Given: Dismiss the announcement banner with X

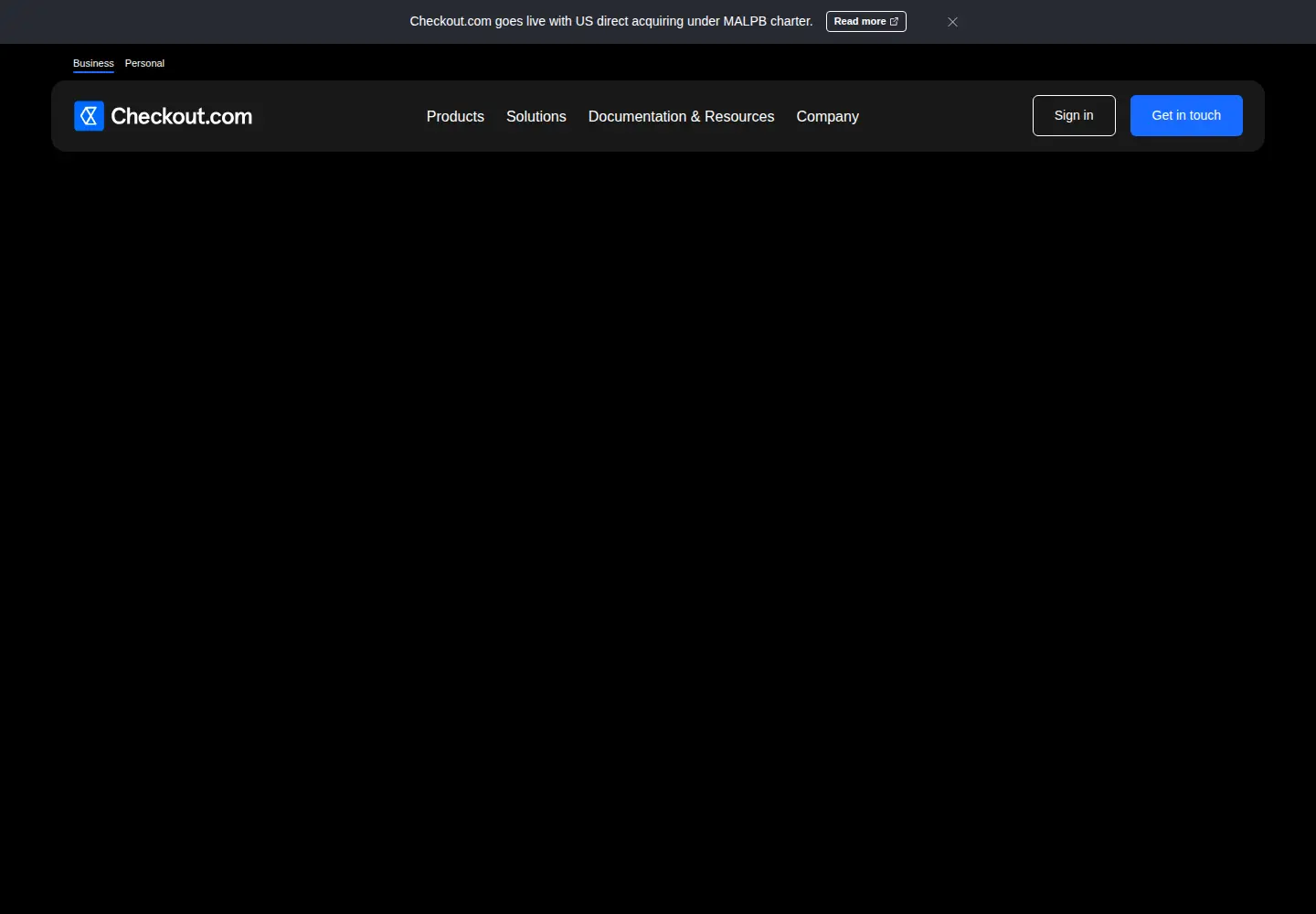Looking at the screenshot, I should pos(952,22).
